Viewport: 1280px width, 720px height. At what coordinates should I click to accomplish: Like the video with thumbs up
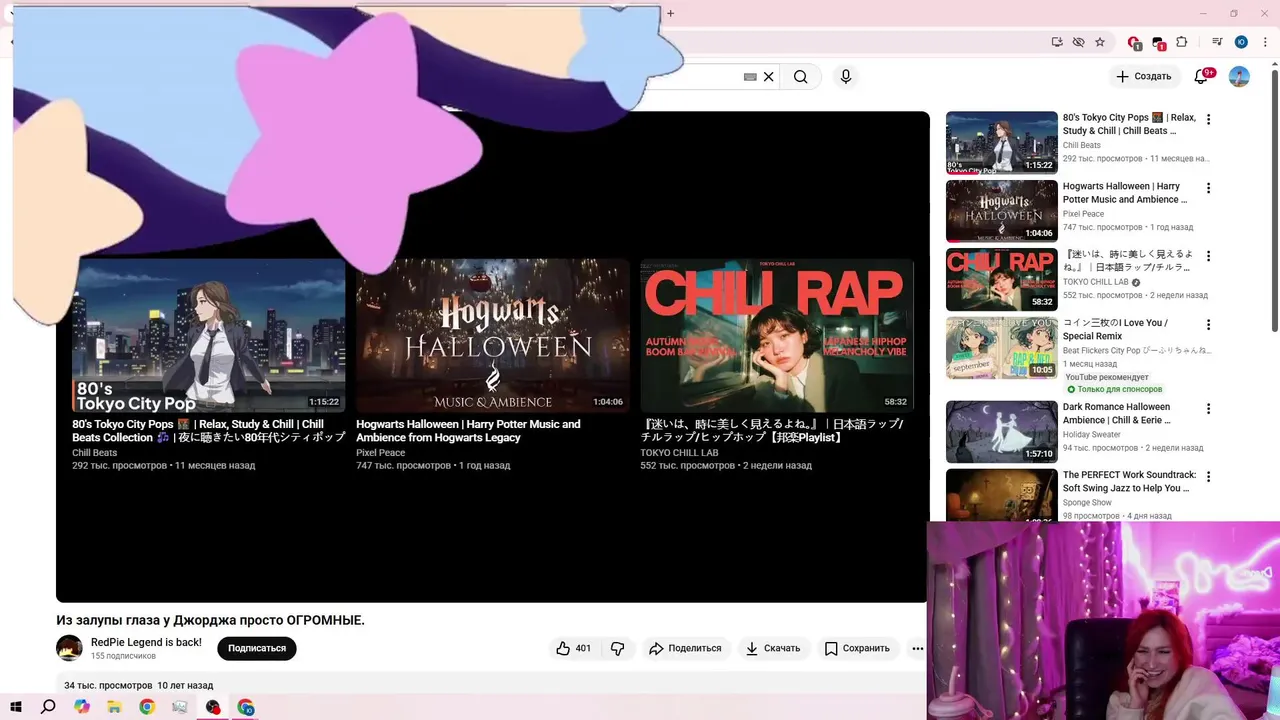pos(573,648)
